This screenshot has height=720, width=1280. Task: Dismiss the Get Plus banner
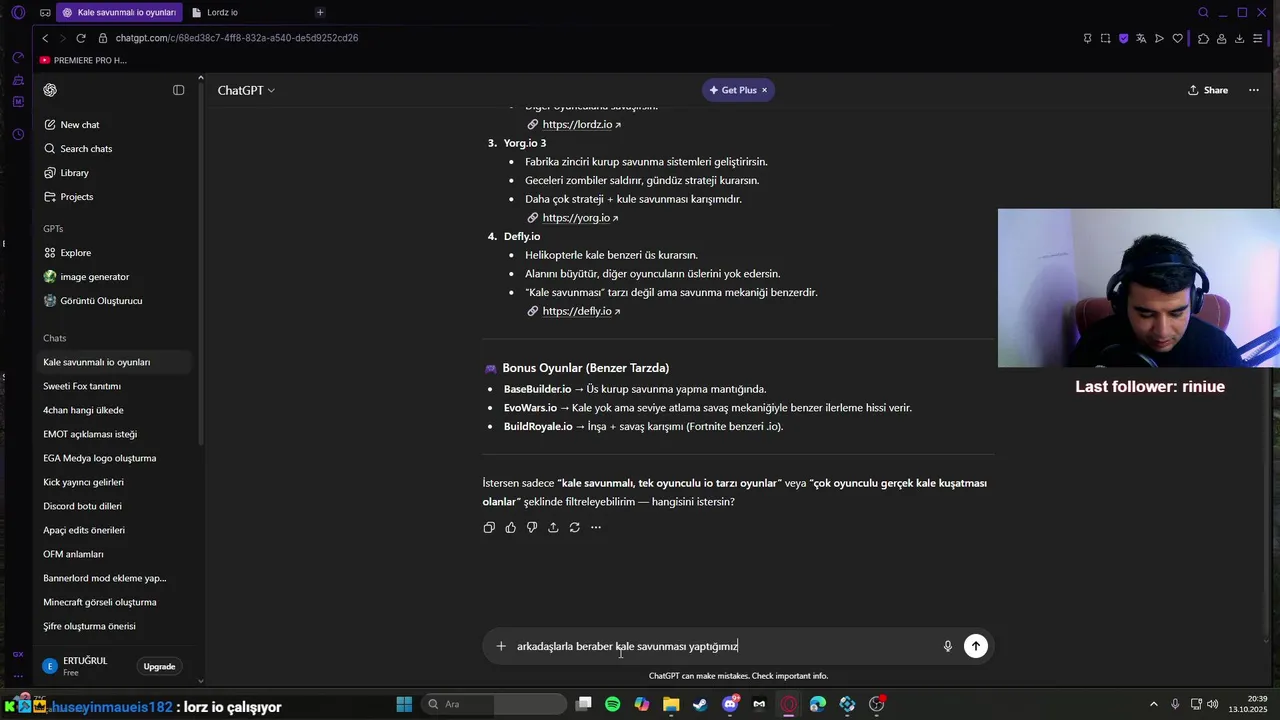point(765,90)
